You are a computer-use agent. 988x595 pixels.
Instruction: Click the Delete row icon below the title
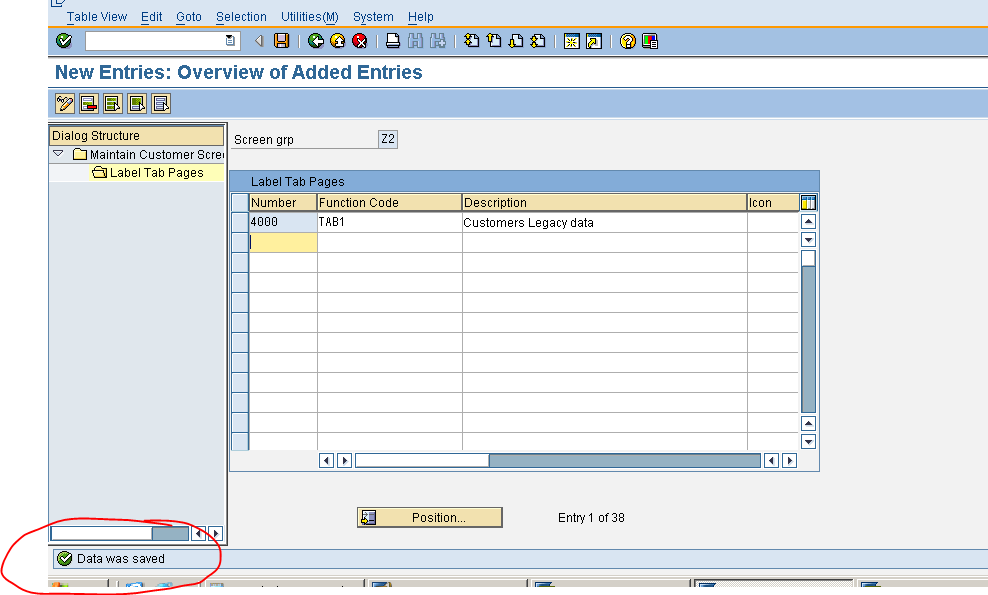[88, 103]
